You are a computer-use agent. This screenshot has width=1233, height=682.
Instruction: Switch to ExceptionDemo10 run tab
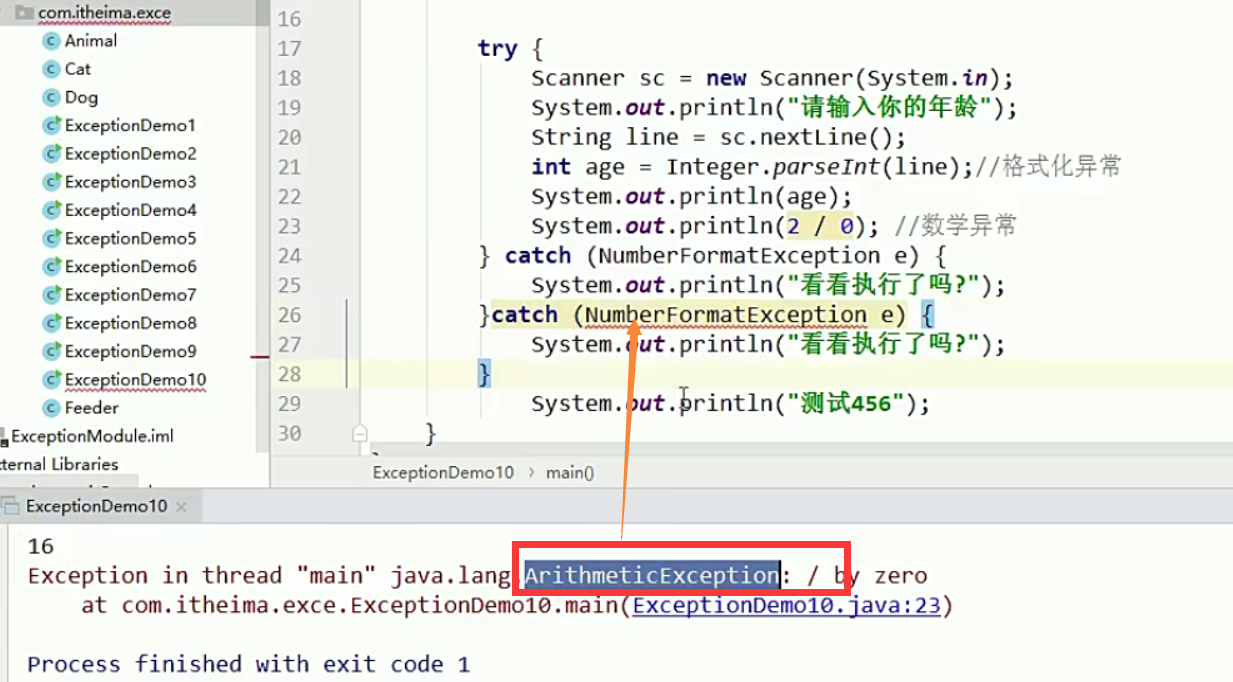pyautogui.click(x=96, y=506)
